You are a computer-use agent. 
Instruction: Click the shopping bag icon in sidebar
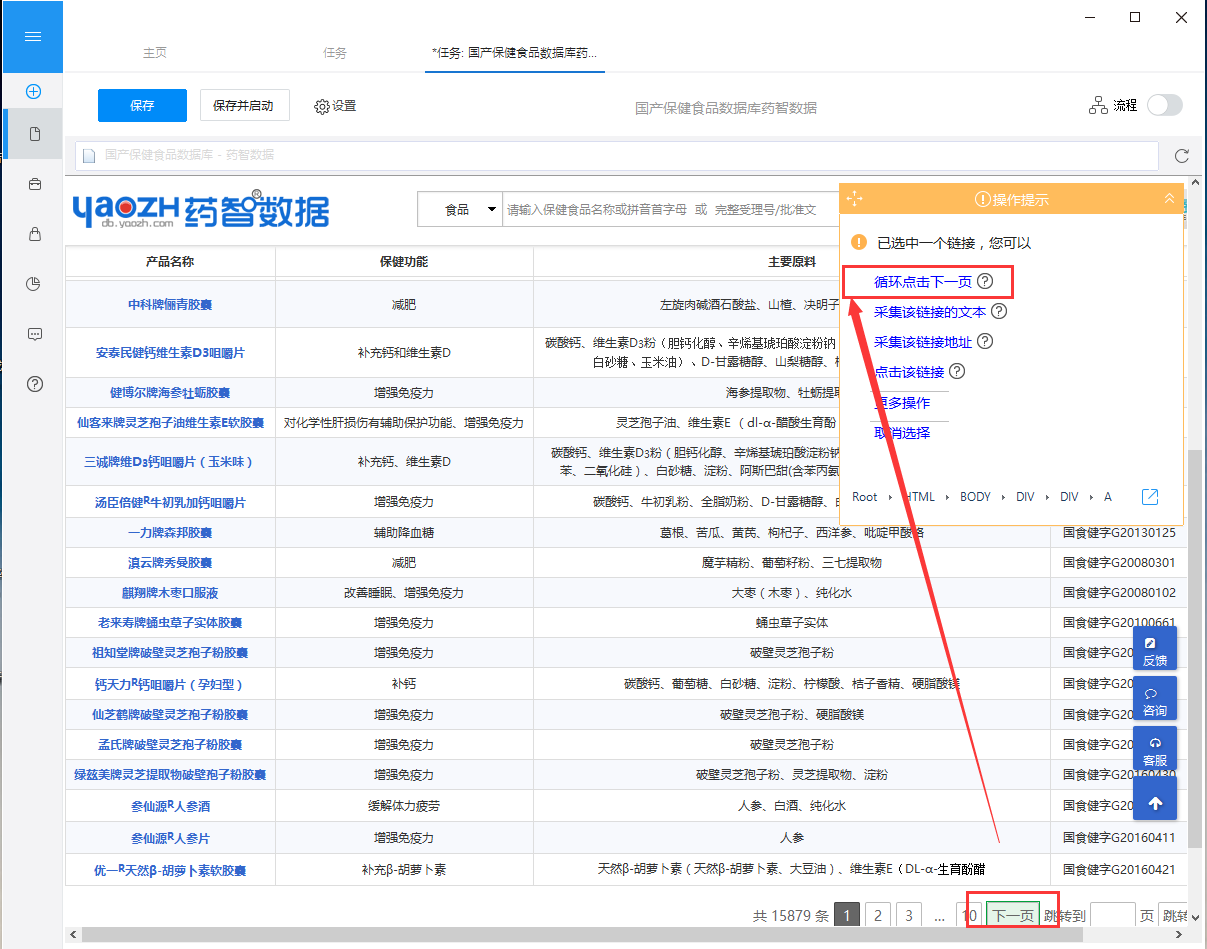[35, 234]
